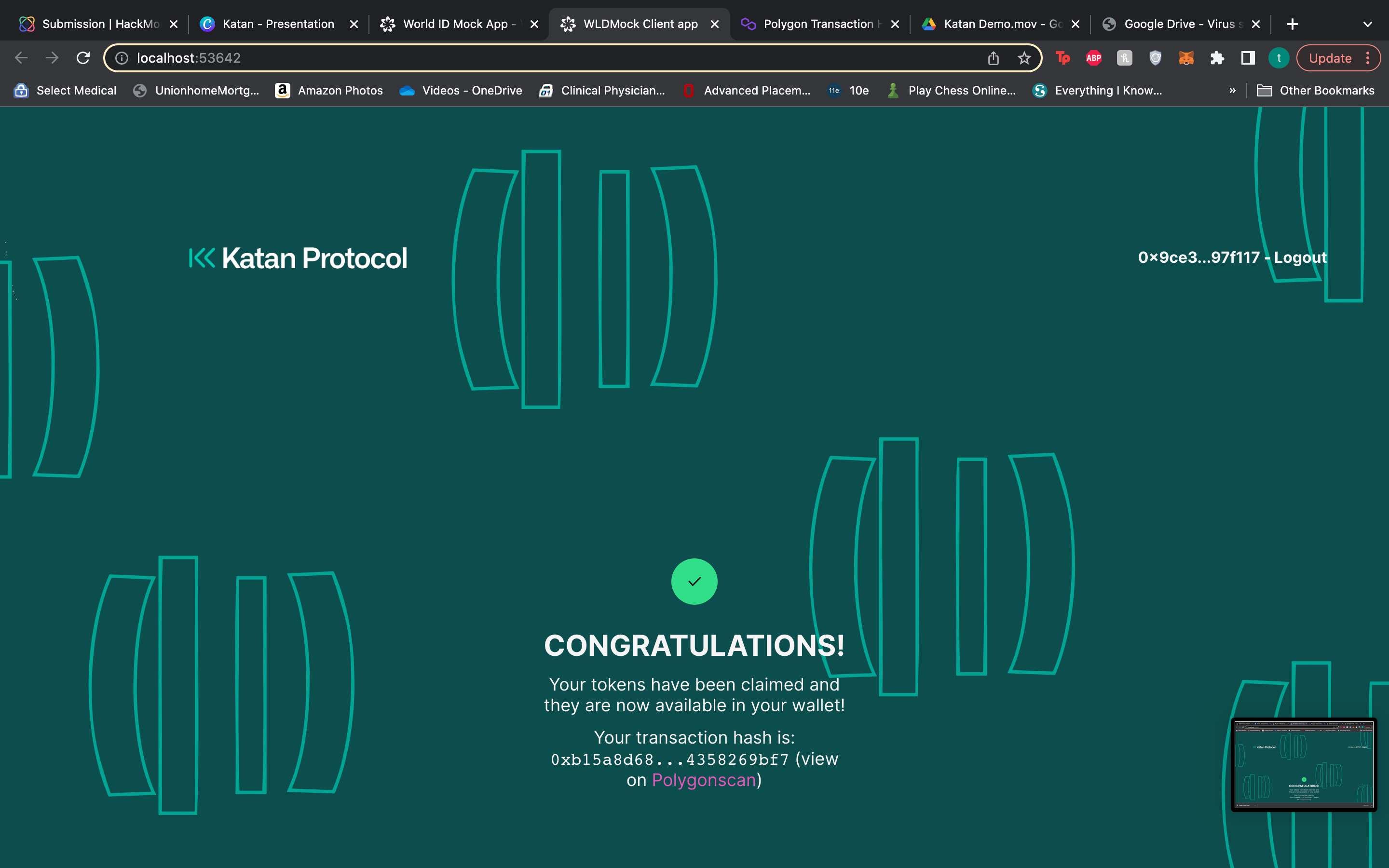Switch to the World ID Mock App tab
This screenshot has height=868, width=1389.
pos(459,24)
